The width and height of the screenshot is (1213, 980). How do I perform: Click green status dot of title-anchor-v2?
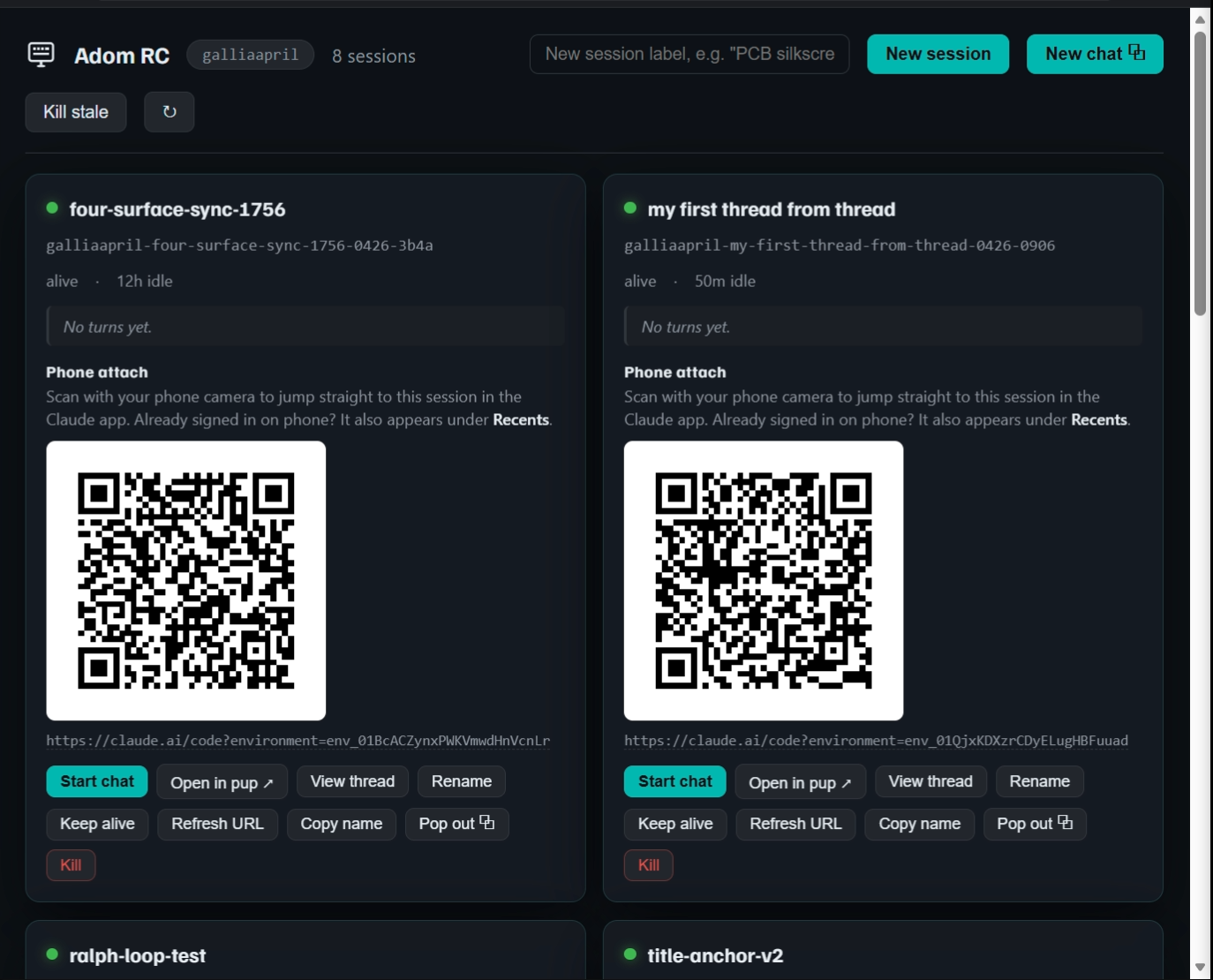click(x=630, y=954)
